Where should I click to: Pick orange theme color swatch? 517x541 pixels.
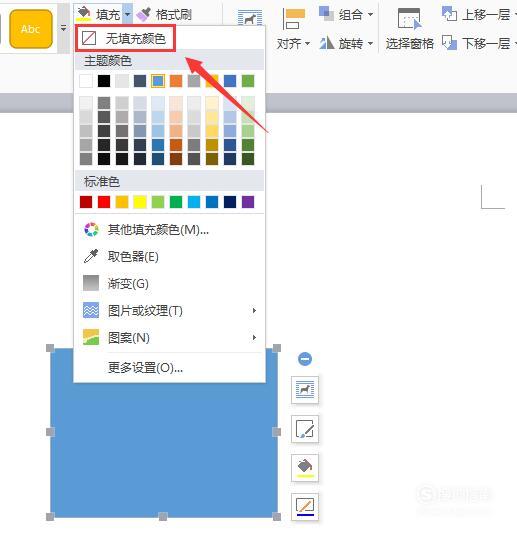pyautogui.click(x=176, y=81)
